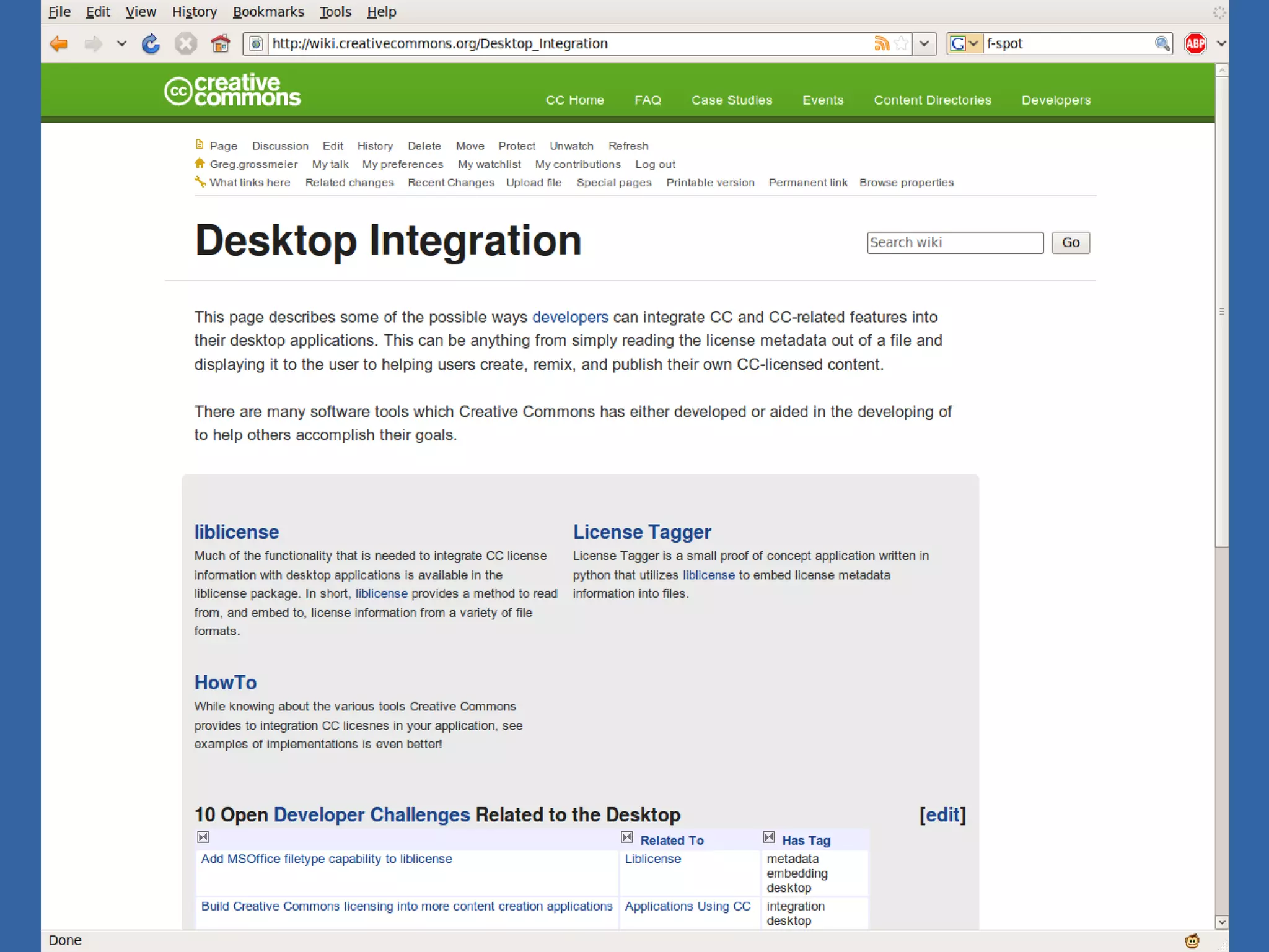This screenshot has height=952, width=1269.
Task: Click sort icon beside Has Tag column
Action: point(769,837)
